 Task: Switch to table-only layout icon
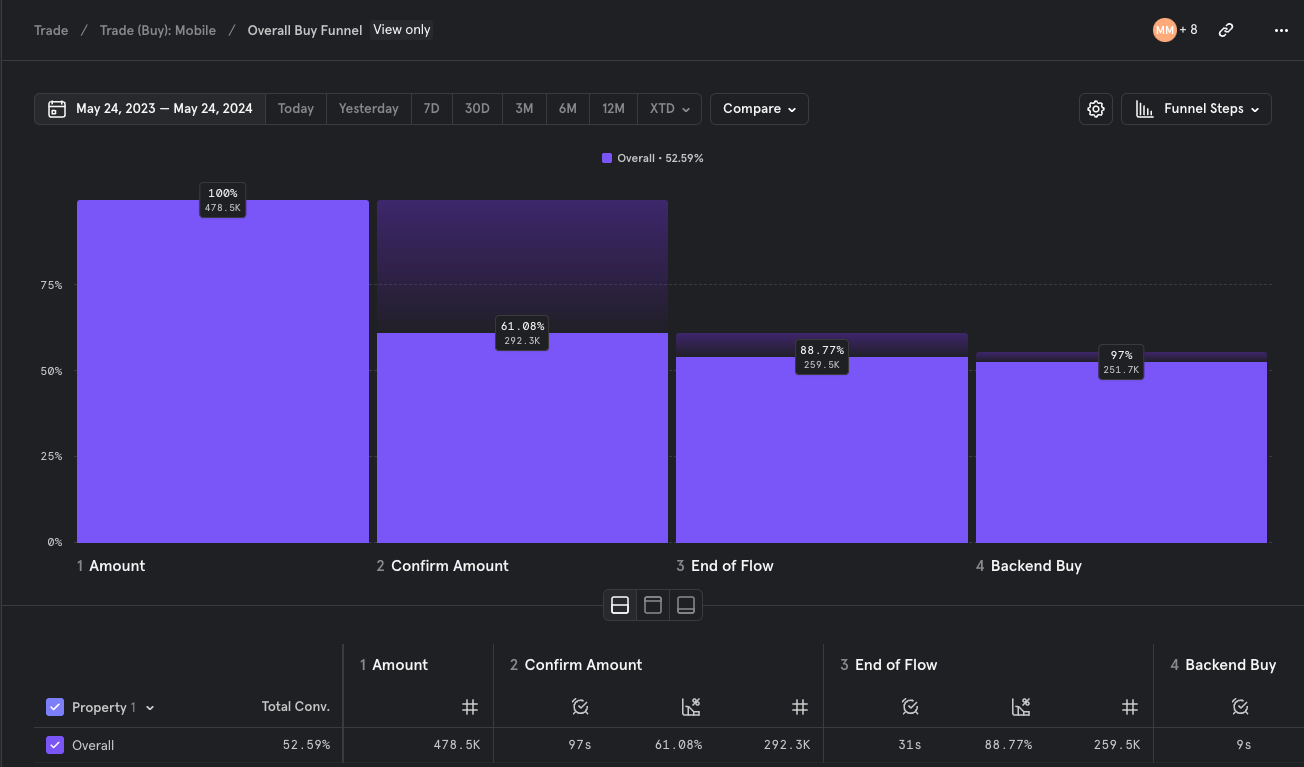pos(686,605)
